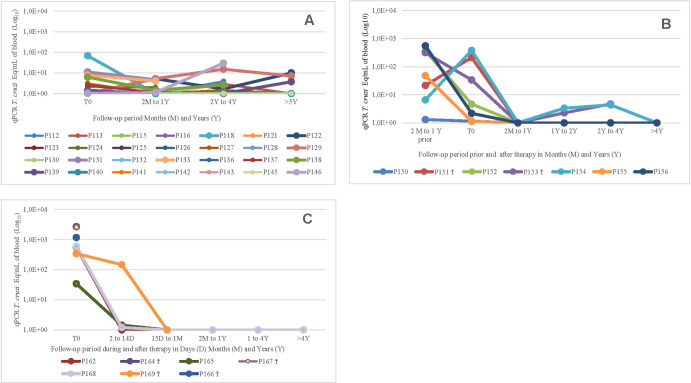Click the P150 legend entry in chart B
Viewport: 691px width, 383px height.
(x=390, y=172)
